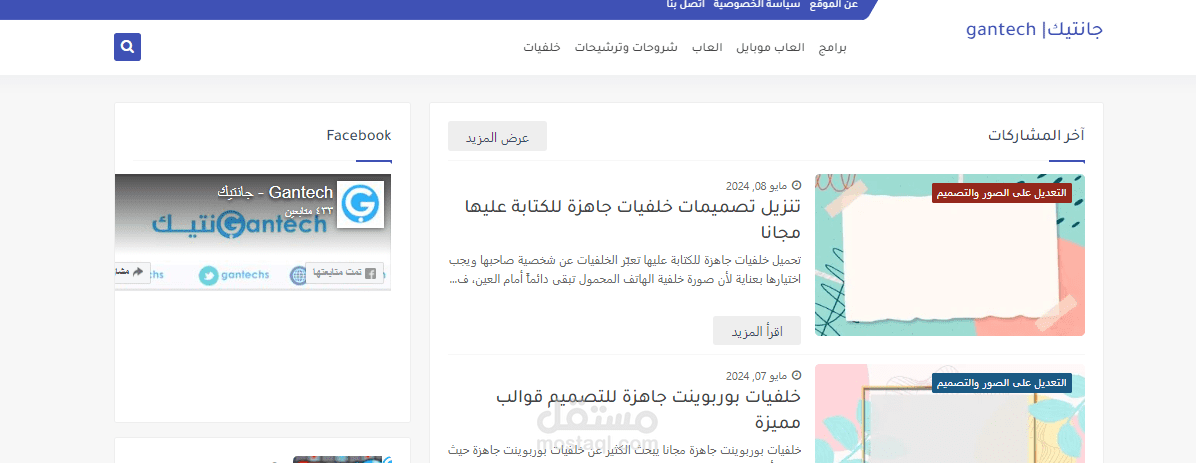Click the clock icon beside مايو 08, 2024
Viewport: 1196px width, 463px height.
[797, 185]
